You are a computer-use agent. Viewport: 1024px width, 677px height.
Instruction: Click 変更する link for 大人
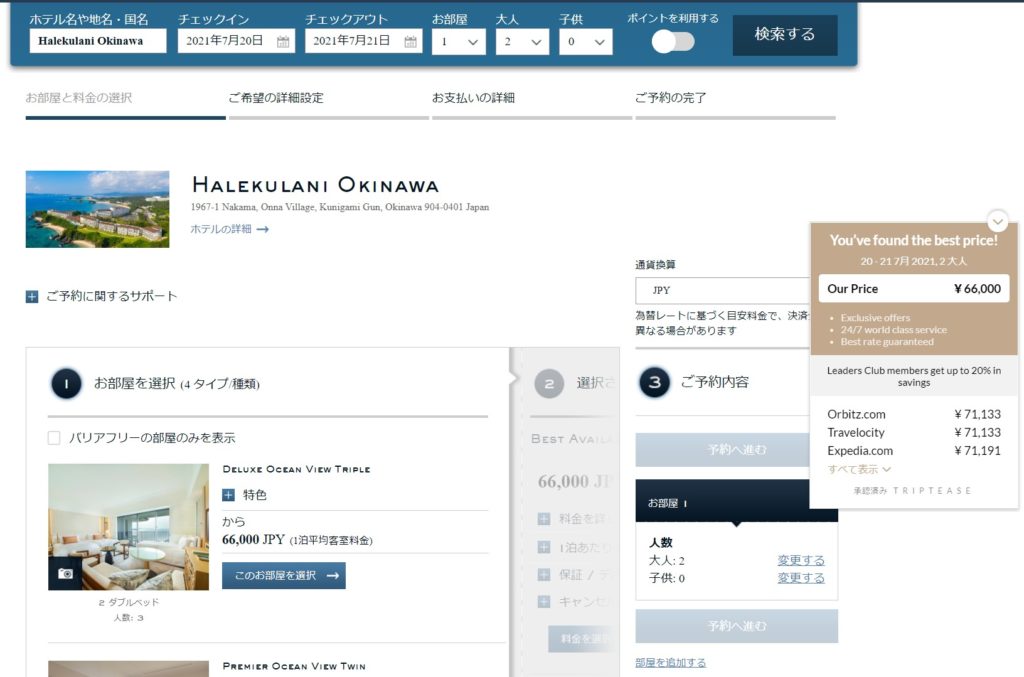coord(801,560)
